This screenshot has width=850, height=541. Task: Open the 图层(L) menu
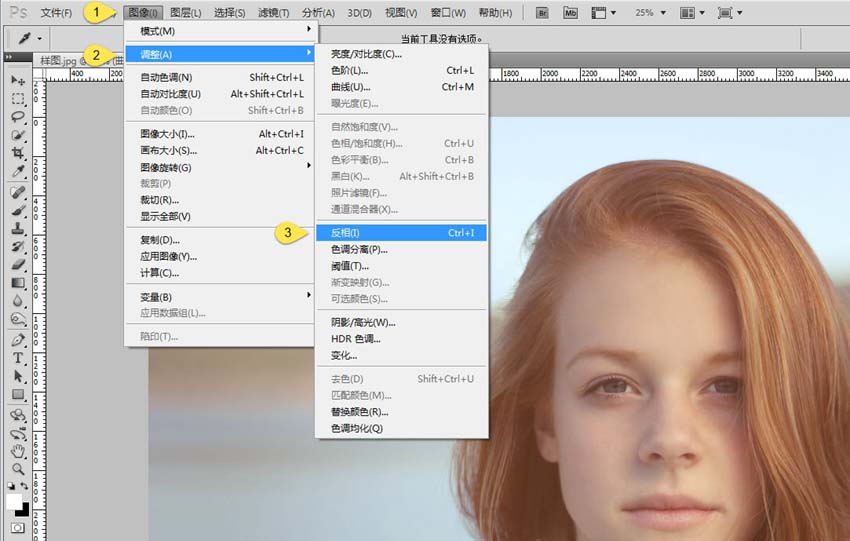point(185,12)
